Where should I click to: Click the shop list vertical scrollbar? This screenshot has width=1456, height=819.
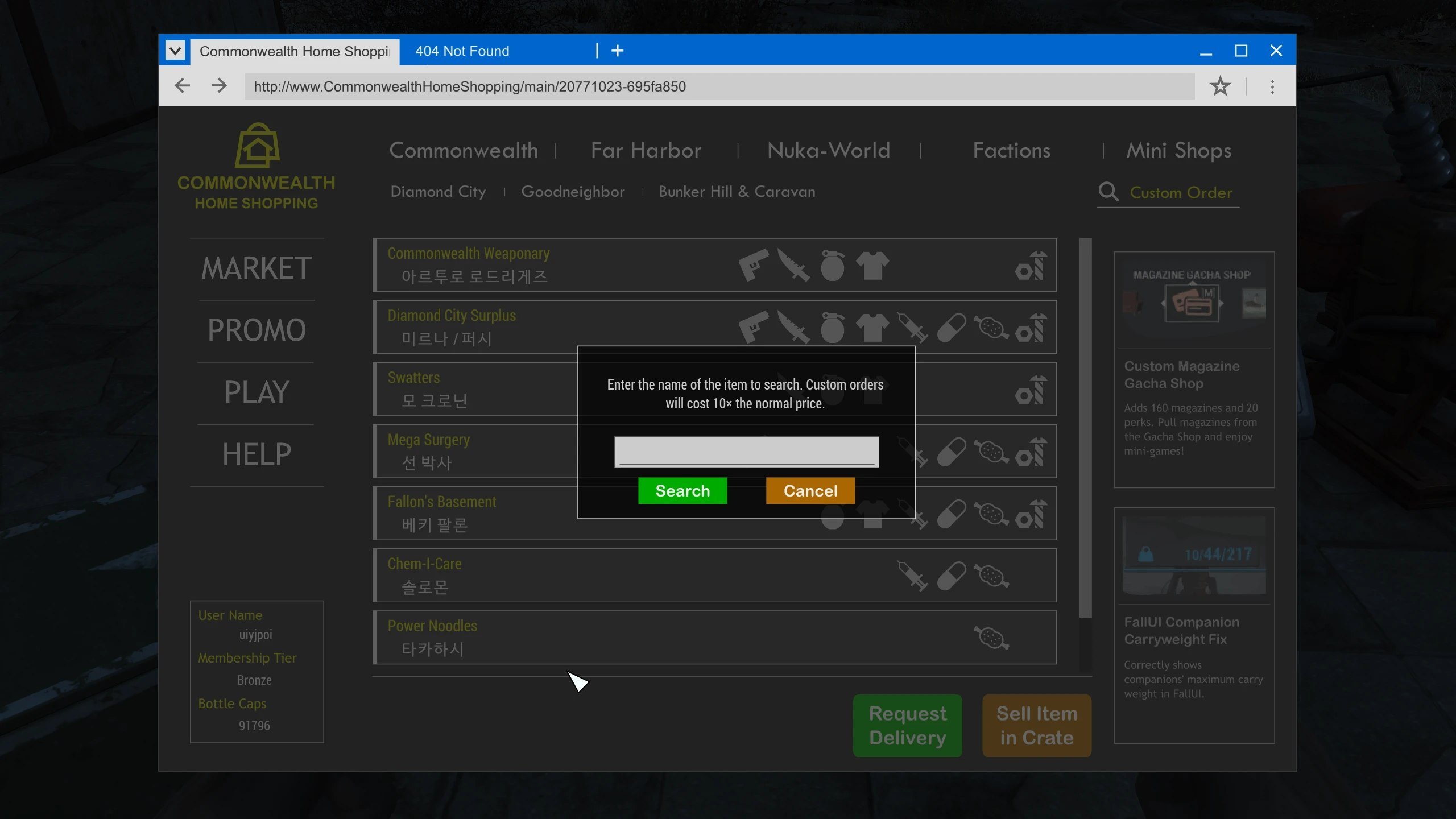point(1085,427)
